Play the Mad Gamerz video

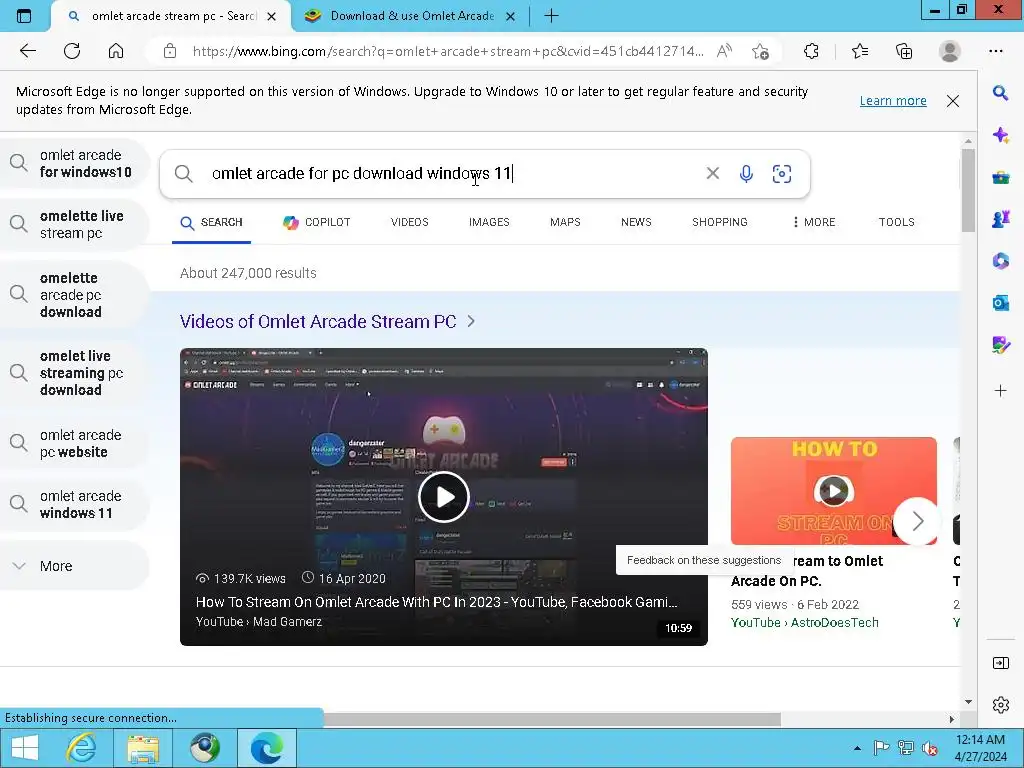[443, 497]
